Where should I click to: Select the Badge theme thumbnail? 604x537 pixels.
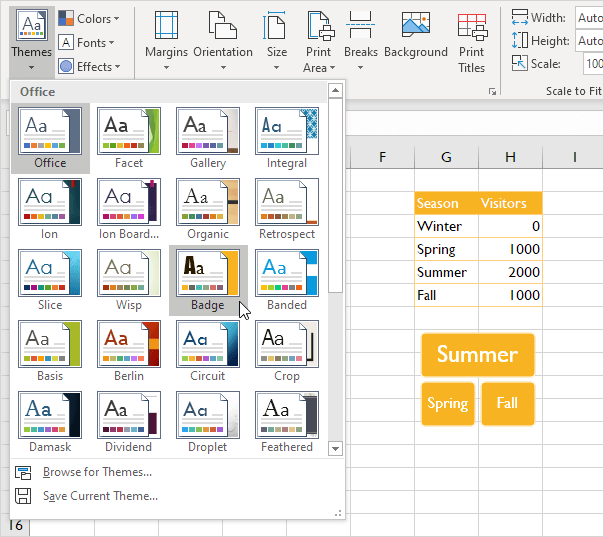208,272
